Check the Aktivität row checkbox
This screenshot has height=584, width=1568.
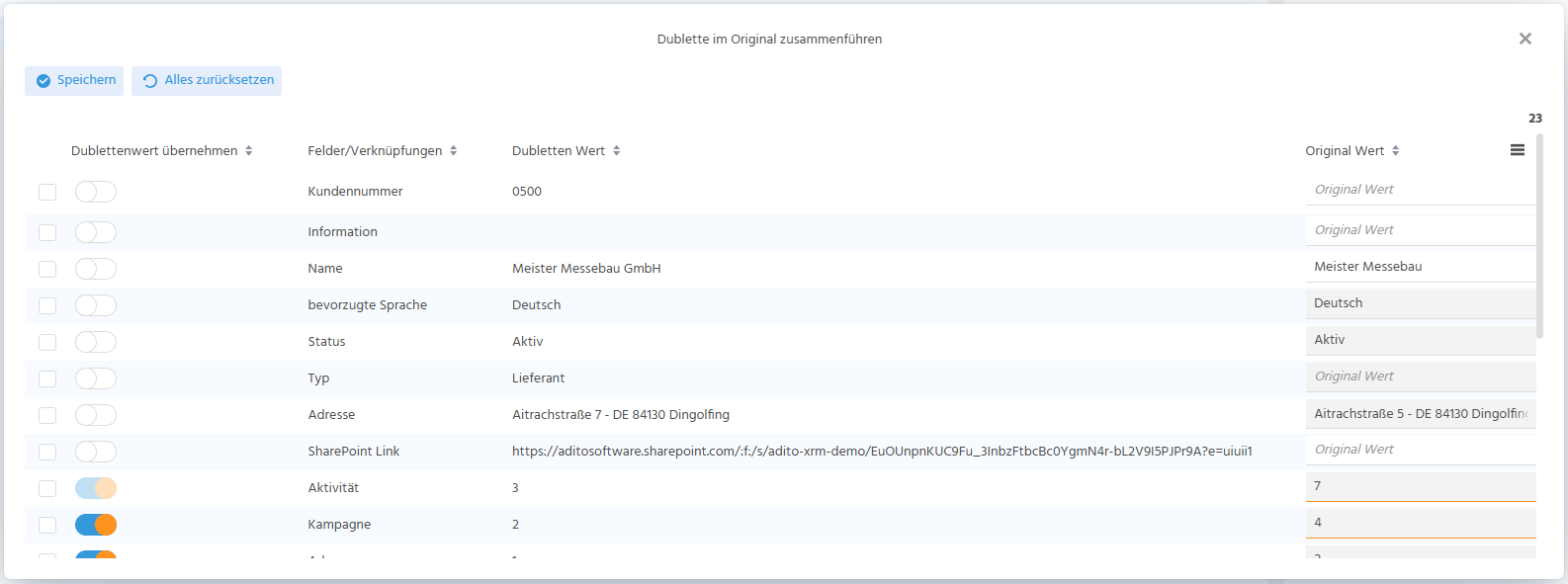47,488
